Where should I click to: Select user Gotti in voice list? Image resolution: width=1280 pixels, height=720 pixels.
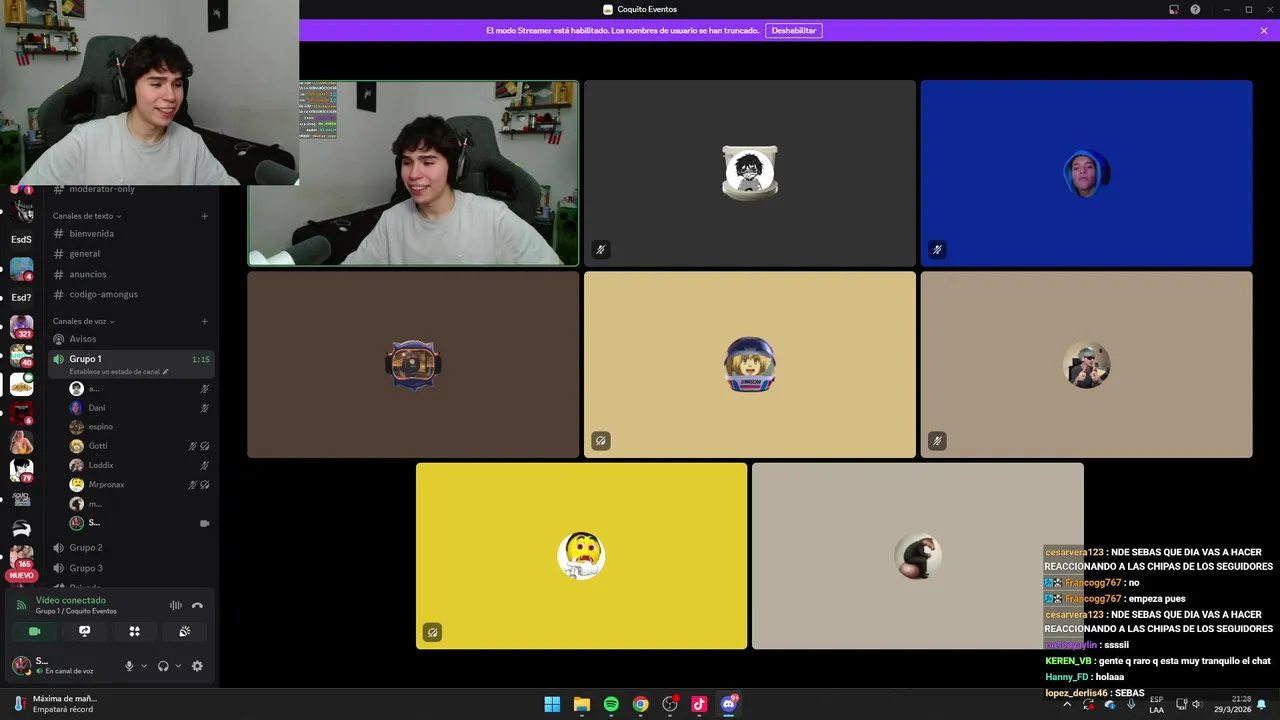pyautogui.click(x=138, y=446)
